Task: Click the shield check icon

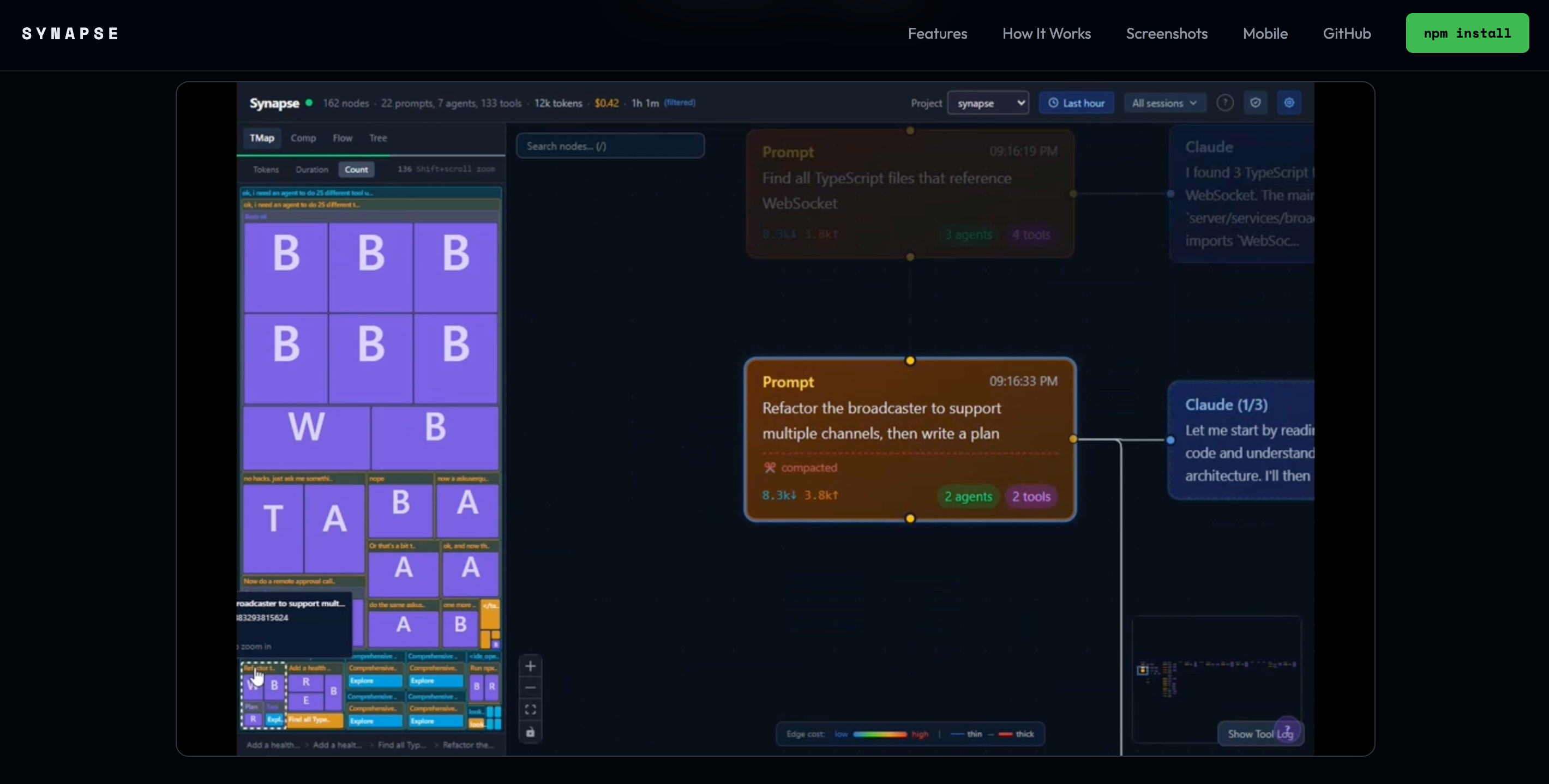Action: [x=1256, y=103]
